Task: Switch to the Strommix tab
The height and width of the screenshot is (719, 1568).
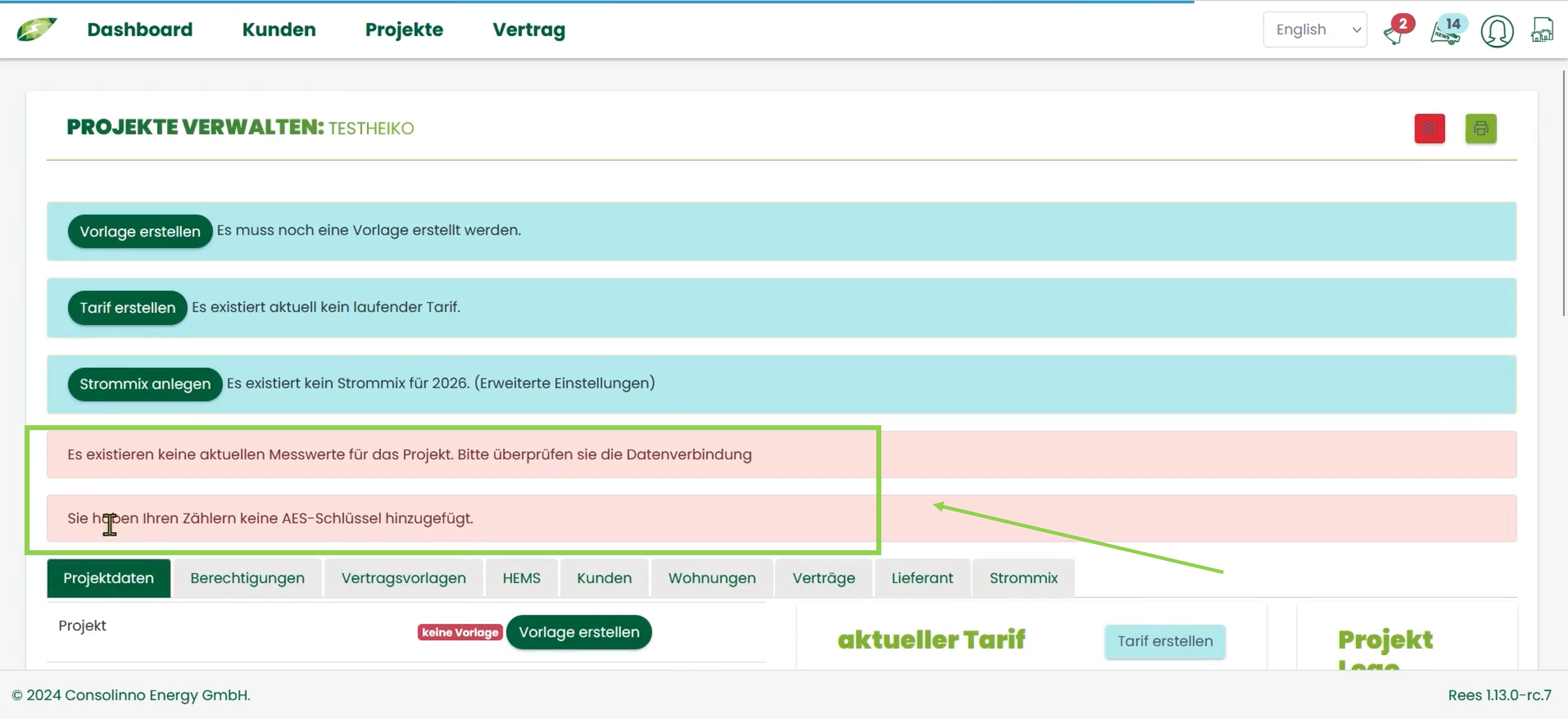Action: pos(1023,578)
